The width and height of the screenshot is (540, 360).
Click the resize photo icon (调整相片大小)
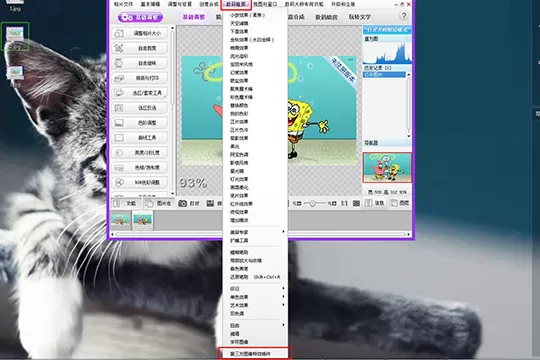pyautogui.click(x=119, y=33)
